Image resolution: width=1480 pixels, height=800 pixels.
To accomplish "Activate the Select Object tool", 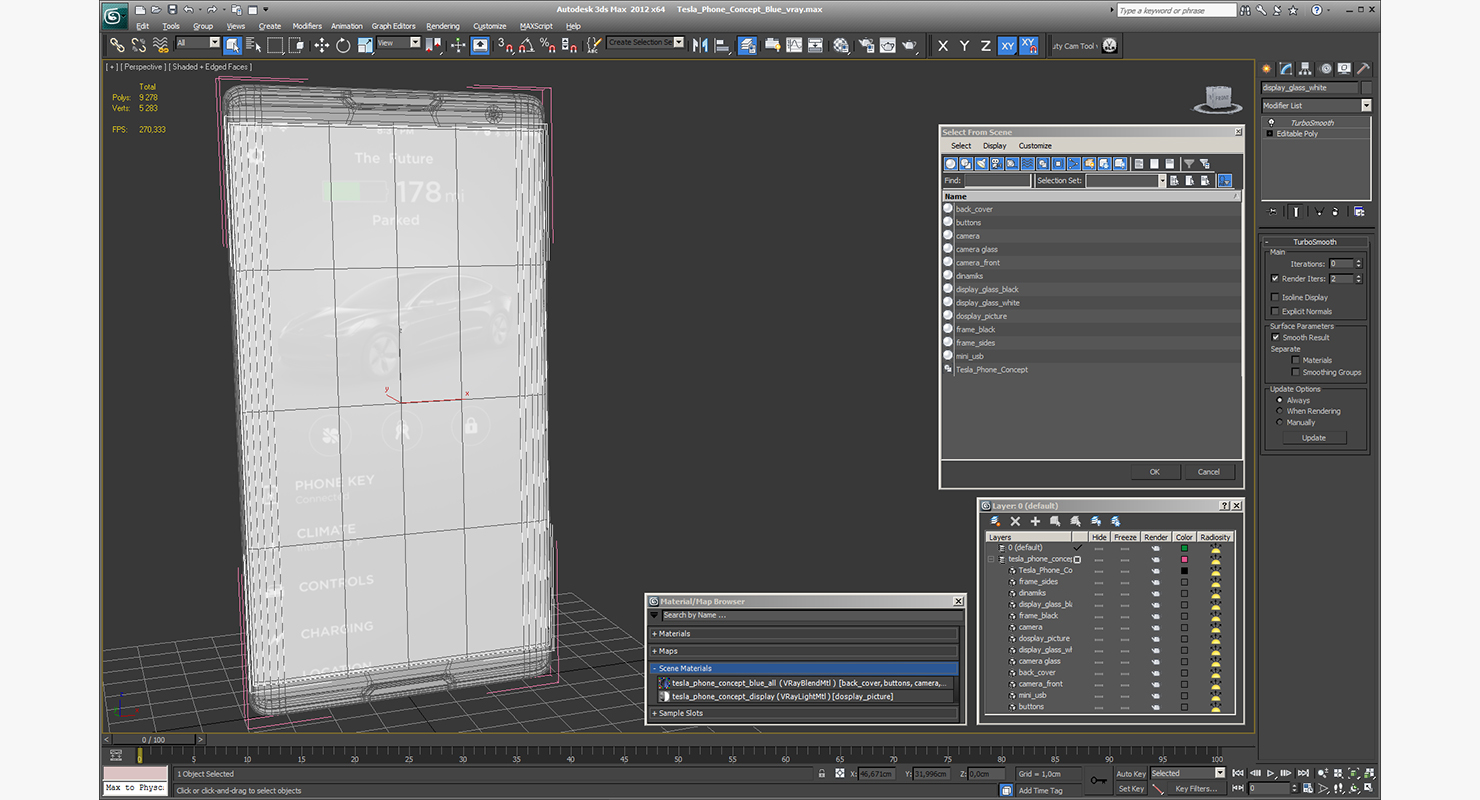I will tap(232, 45).
